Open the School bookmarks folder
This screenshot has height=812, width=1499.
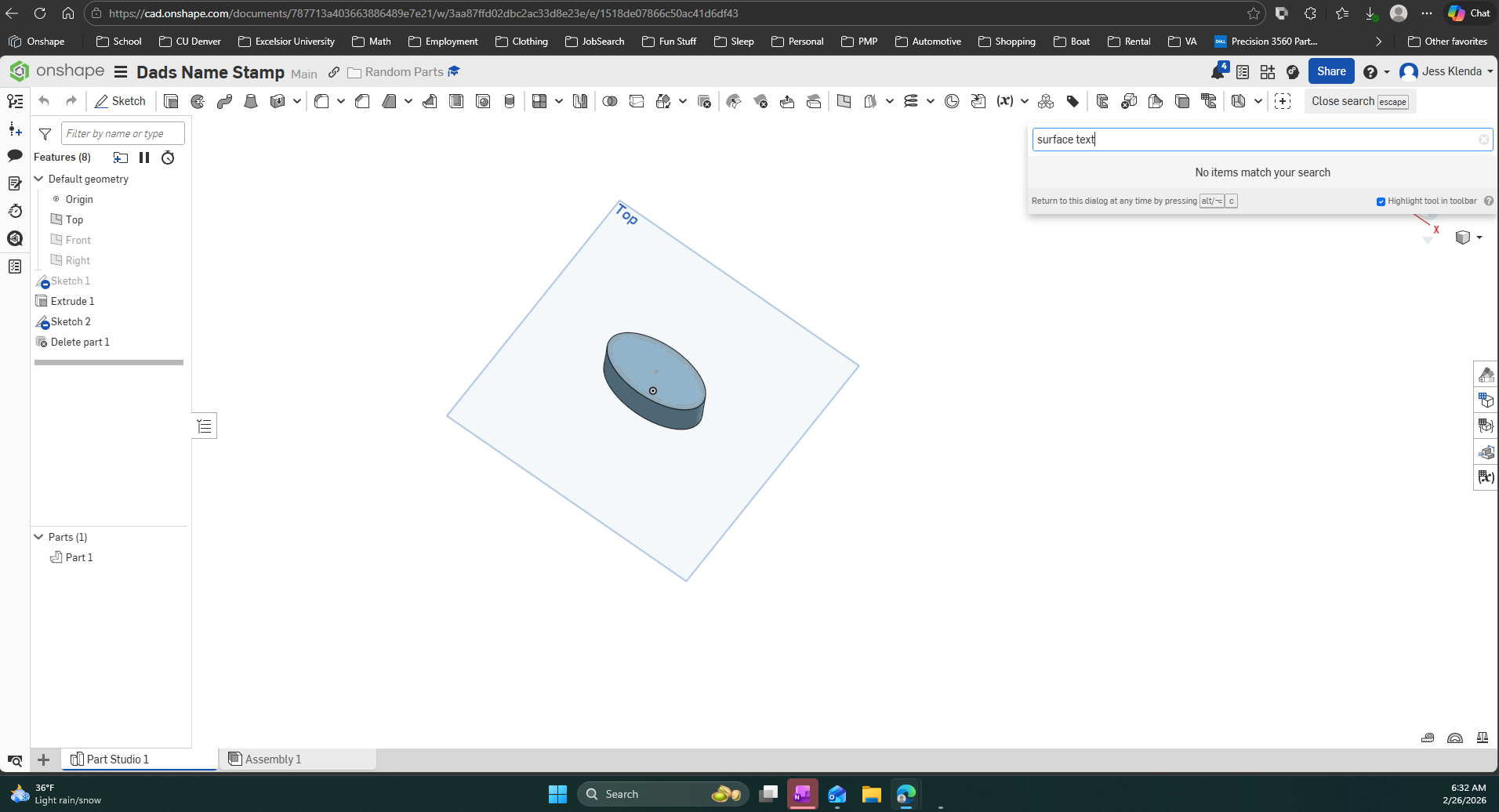click(x=119, y=42)
